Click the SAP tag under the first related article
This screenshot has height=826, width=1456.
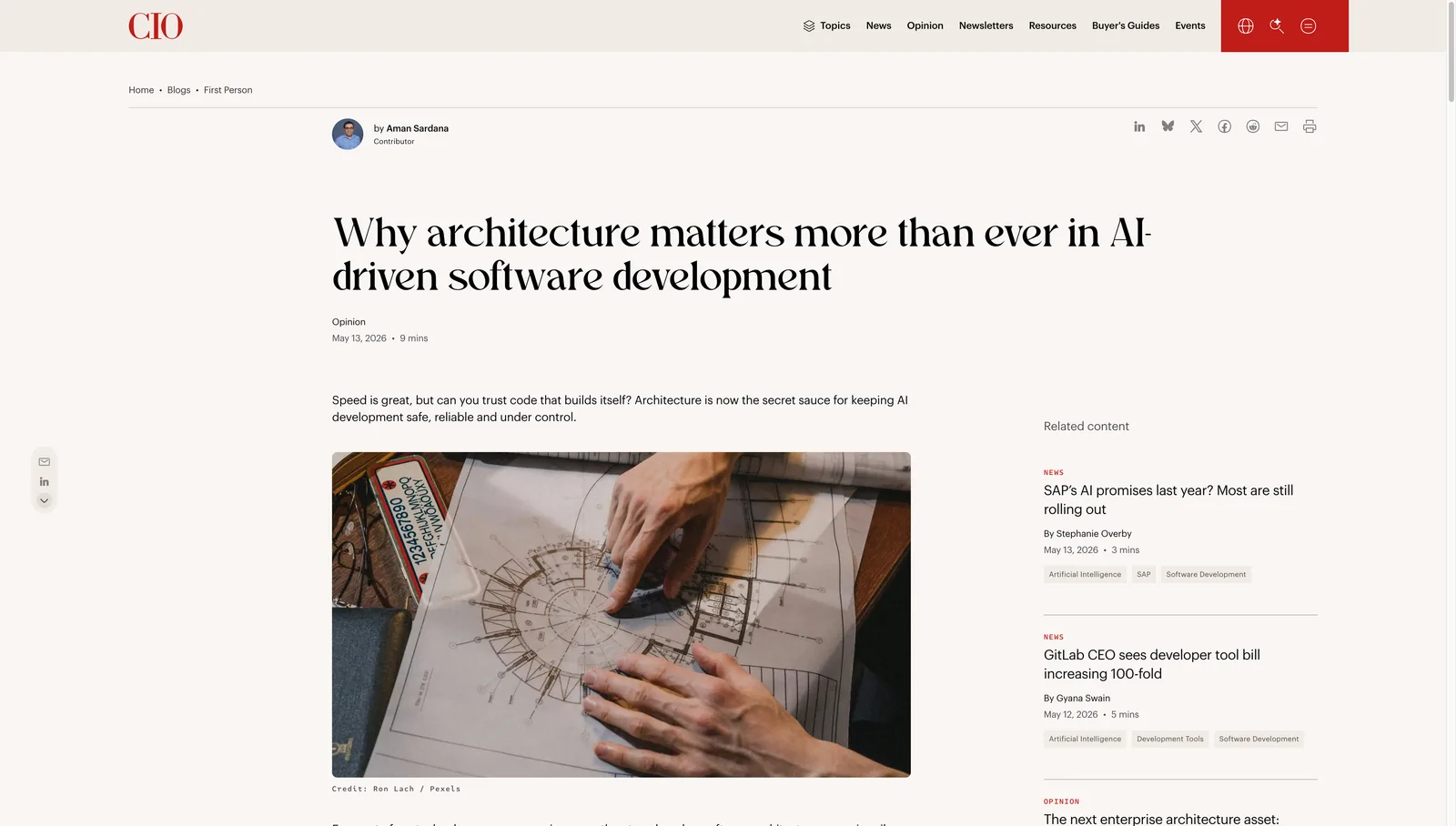click(x=1143, y=575)
